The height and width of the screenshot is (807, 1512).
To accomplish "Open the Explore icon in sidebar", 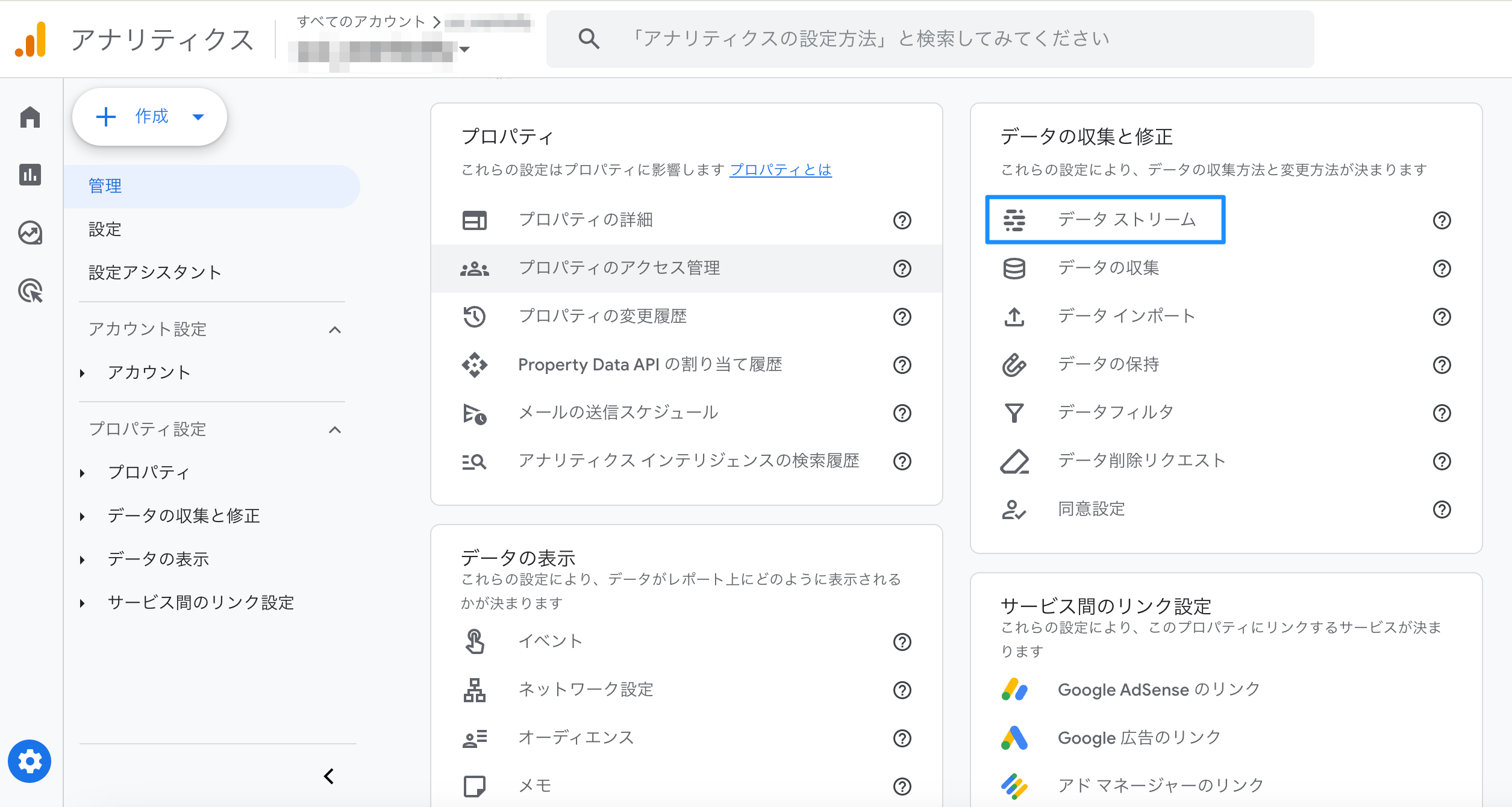I will coord(30,232).
